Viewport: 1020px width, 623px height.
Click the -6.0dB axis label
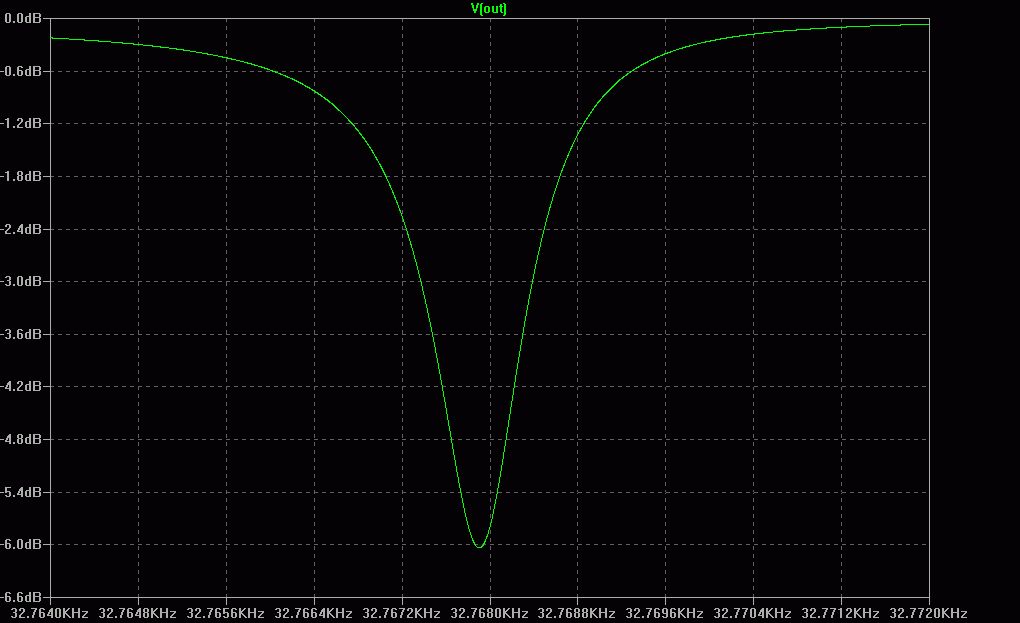click(21, 544)
